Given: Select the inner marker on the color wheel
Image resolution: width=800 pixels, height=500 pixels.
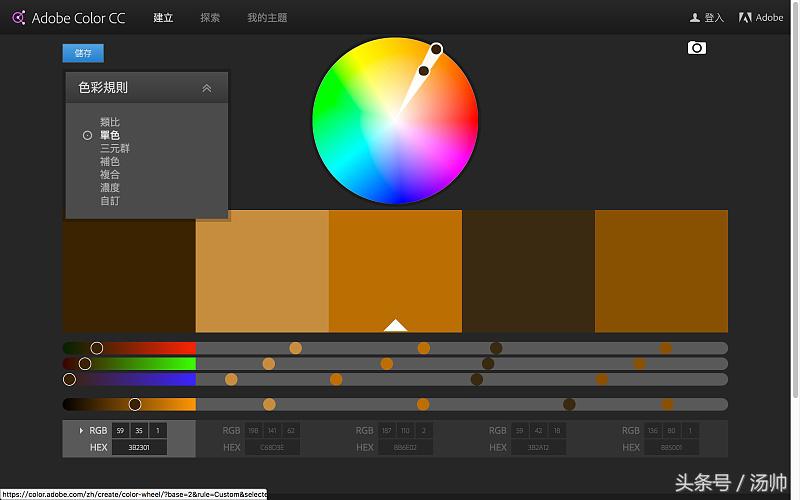Looking at the screenshot, I should tap(423, 71).
